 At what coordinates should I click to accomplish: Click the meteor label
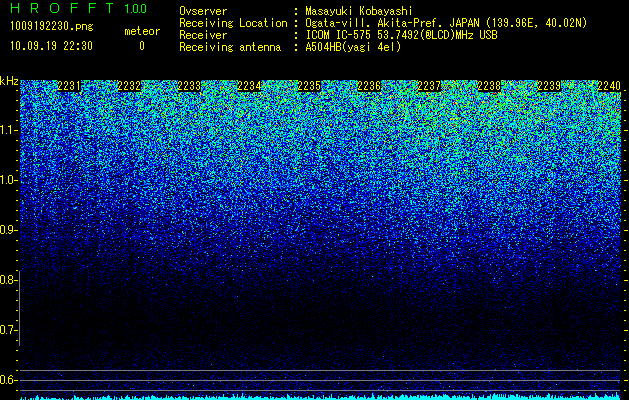pos(142,31)
